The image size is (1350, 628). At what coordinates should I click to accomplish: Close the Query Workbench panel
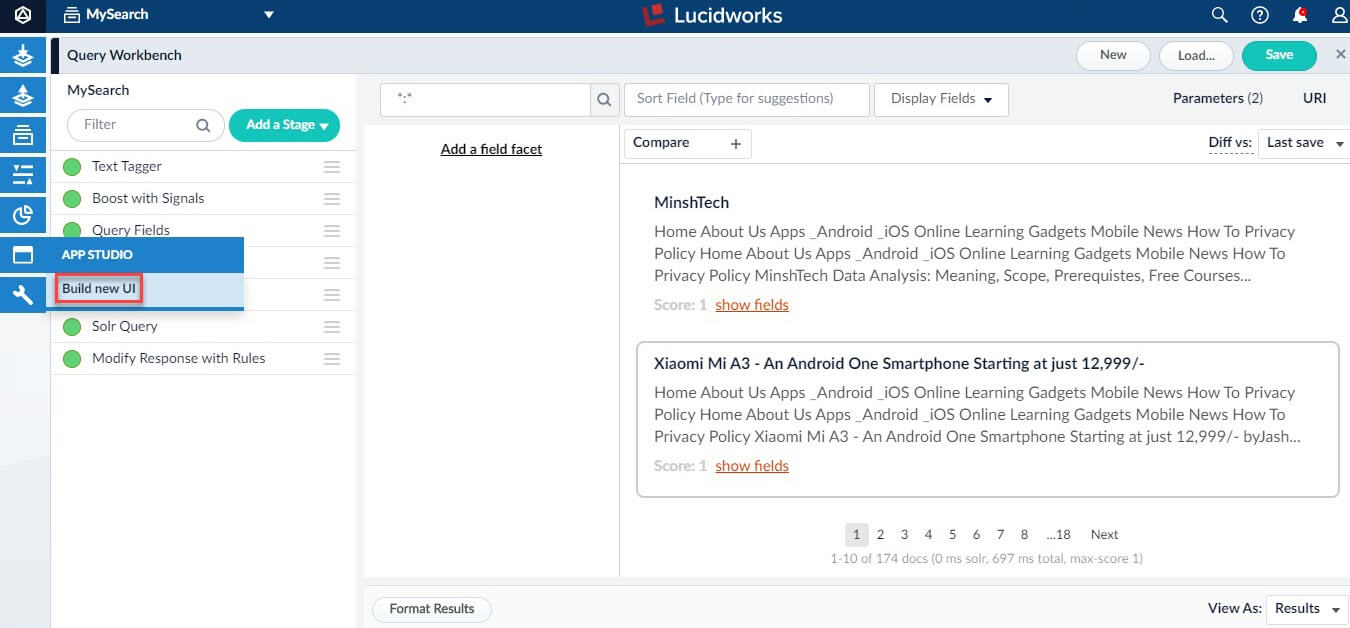(x=1341, y=55)
